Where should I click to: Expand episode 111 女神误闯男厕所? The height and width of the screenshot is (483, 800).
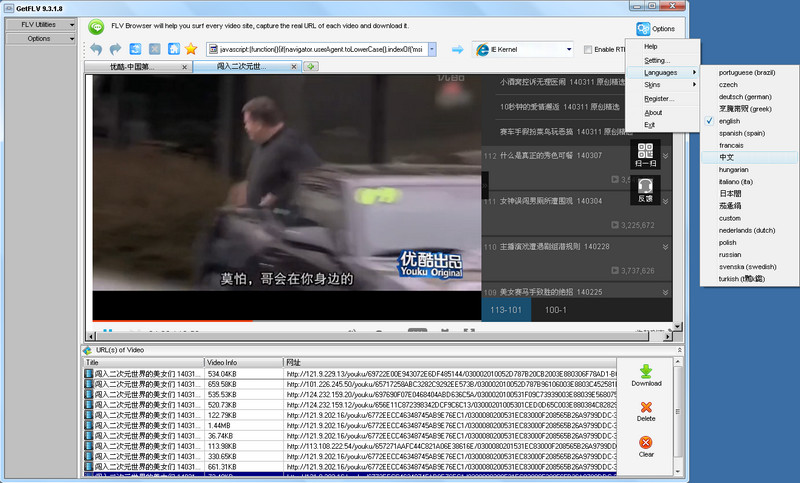click(665, 201)
